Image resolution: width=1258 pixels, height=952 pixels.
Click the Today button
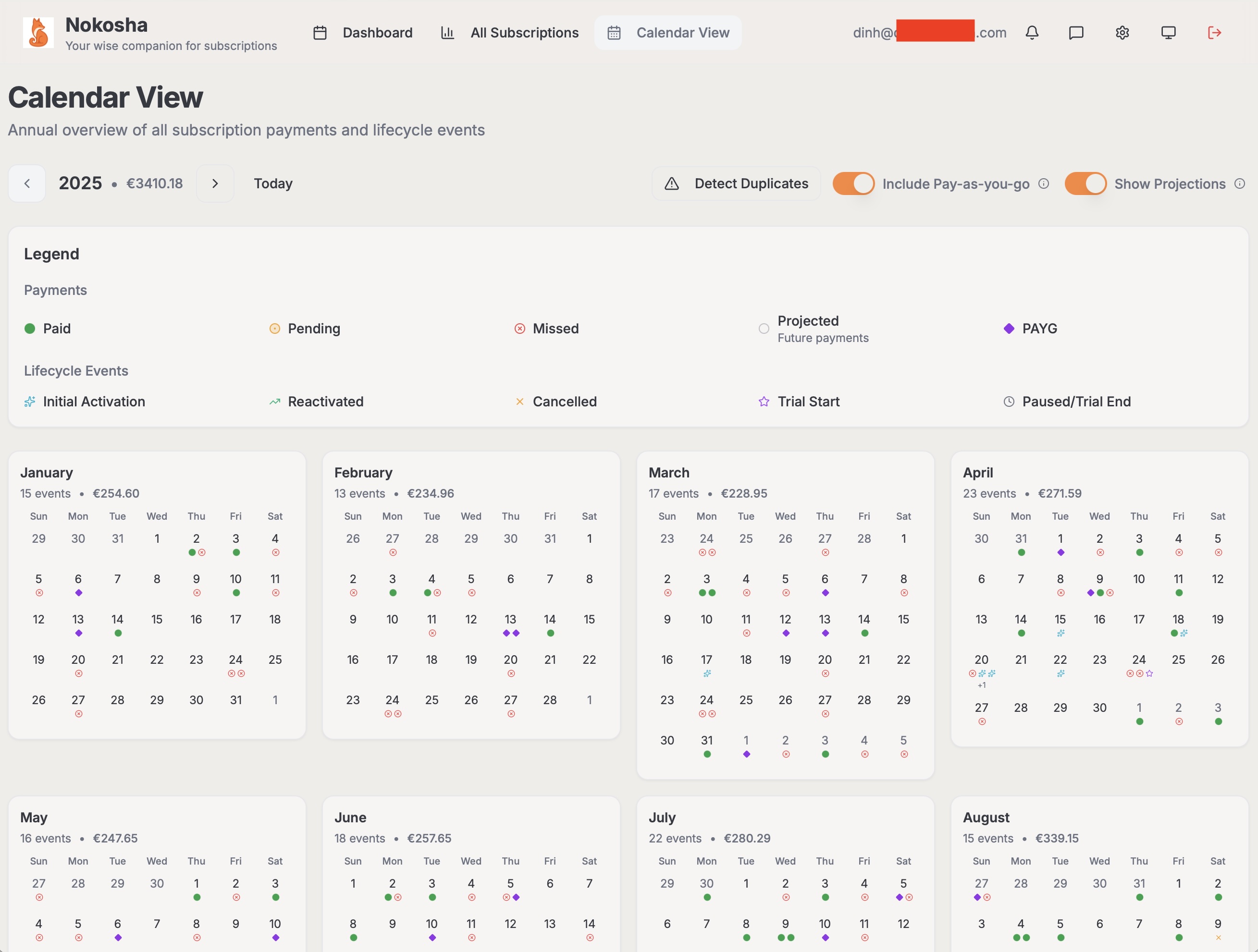(x=273, y=183)
